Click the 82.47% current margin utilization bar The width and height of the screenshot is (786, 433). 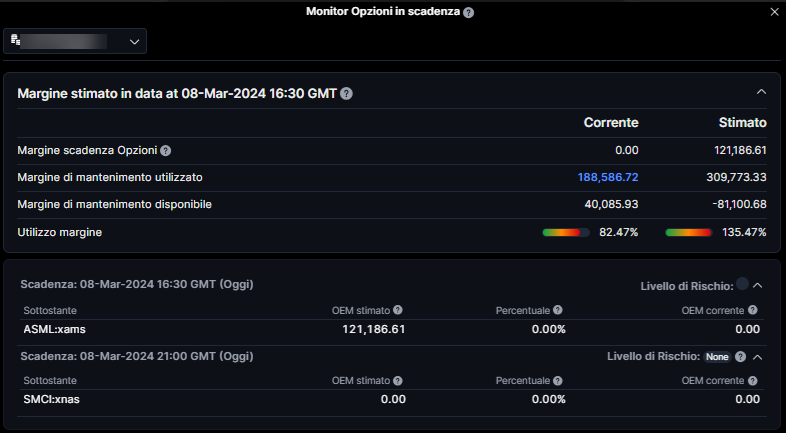(565, 232)
